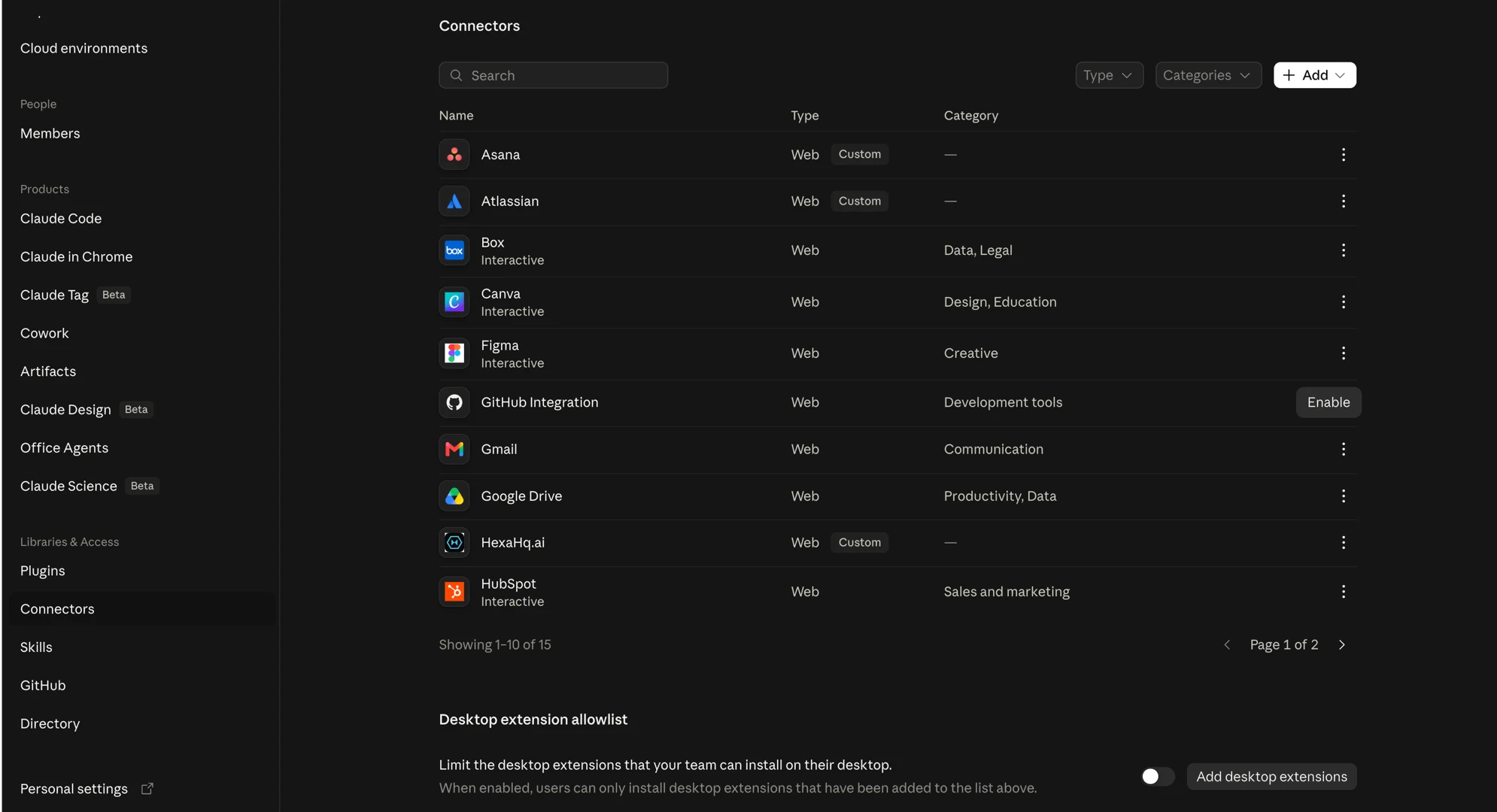
Task: Click the Figma connector logo
Action: click(x=454, y=353)
